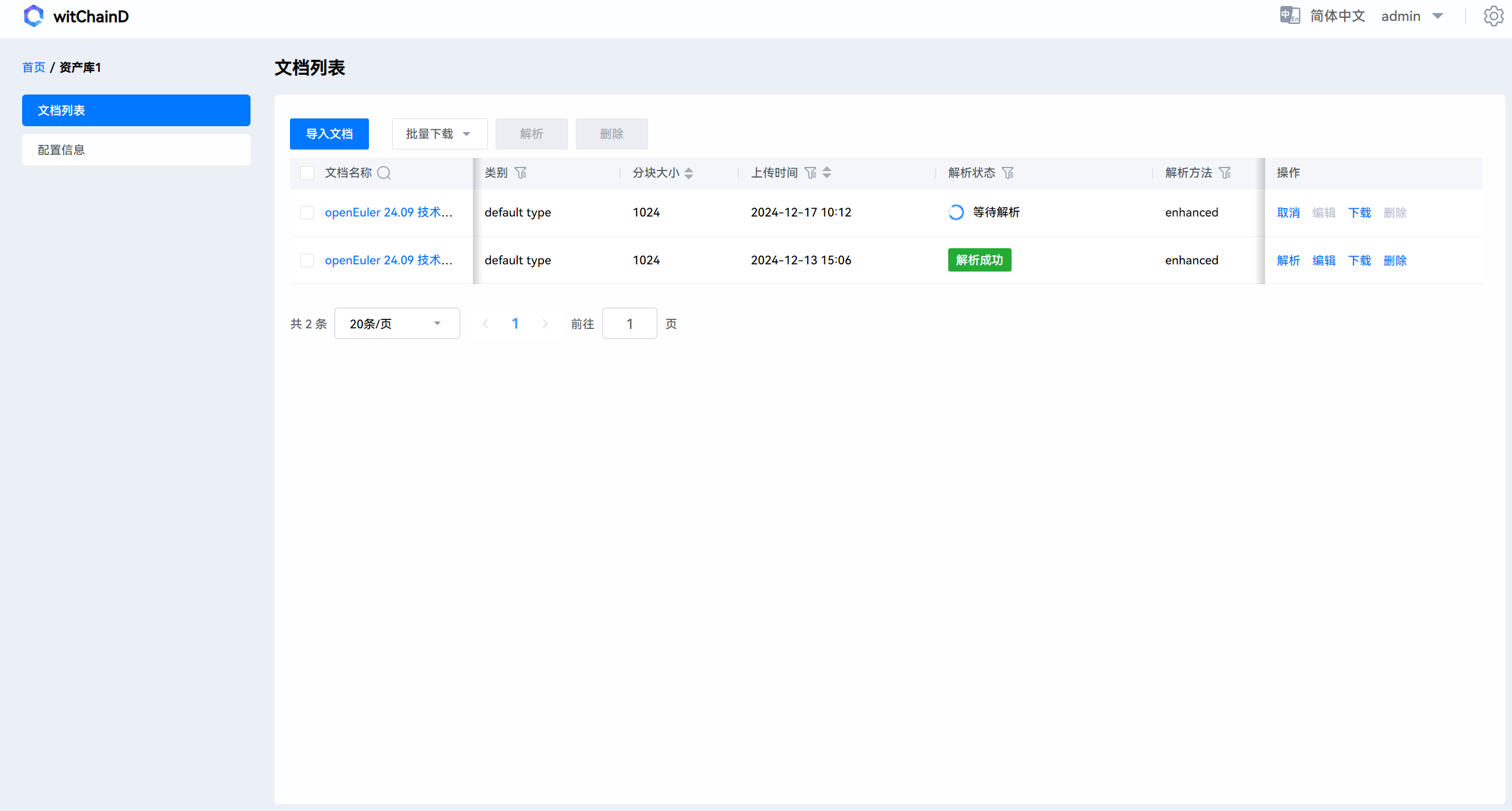Expand the 批量下载 dropdown
The image size is (1512, 811).
pyautogui.click(x=439, y=134)
